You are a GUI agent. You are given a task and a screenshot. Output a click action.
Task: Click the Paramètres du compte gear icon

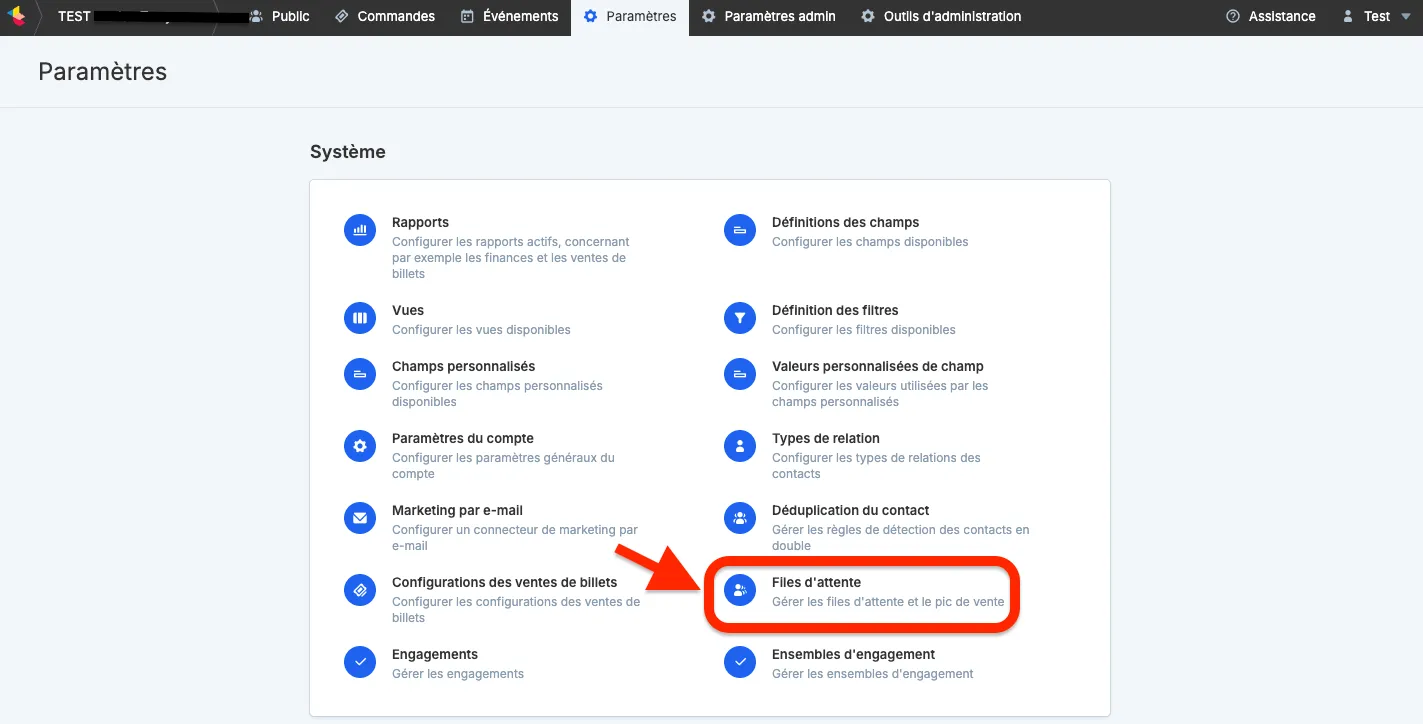(360, 446)
